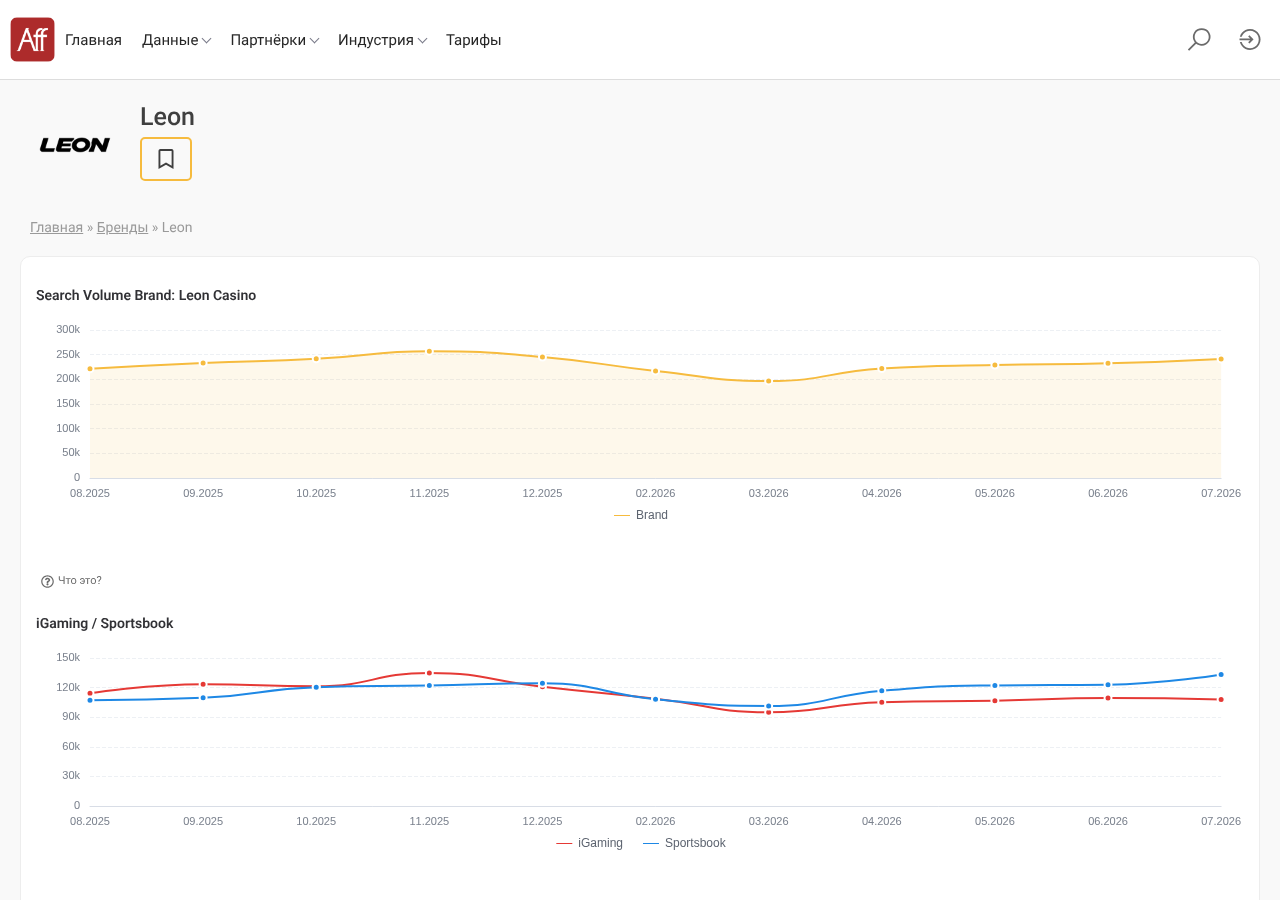The image size is (1280, 900).
Task: Select Brand chart point for 02.2026
Action: click(656, 371)
